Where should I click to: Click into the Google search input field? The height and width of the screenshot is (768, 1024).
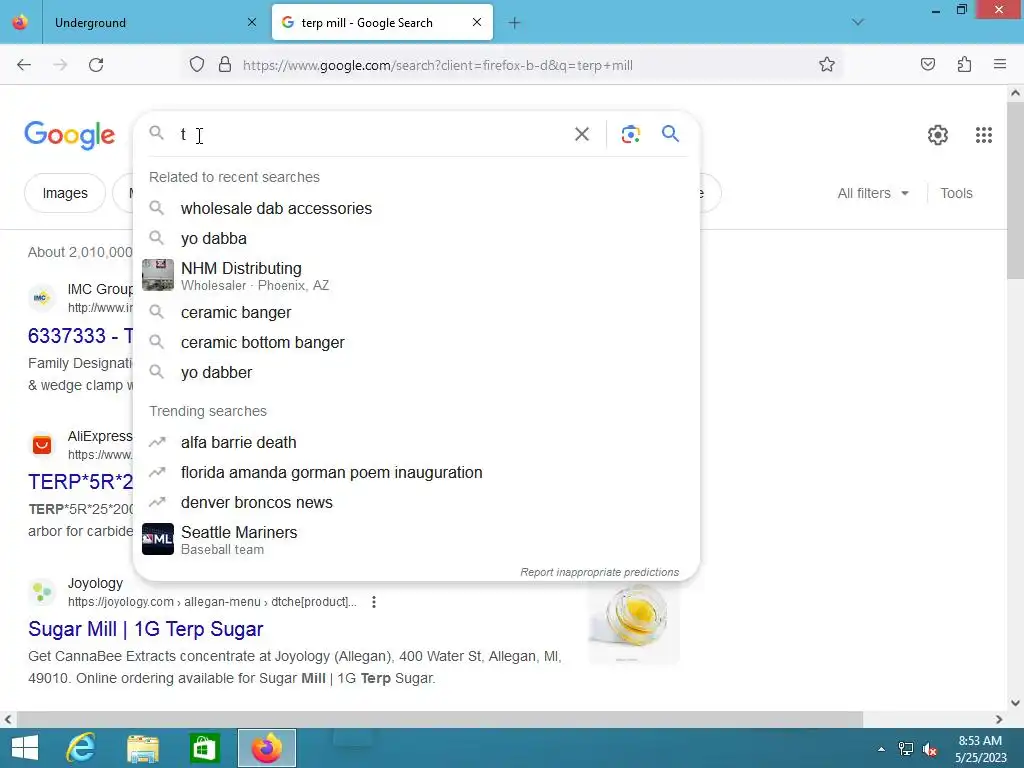(372, 135)
